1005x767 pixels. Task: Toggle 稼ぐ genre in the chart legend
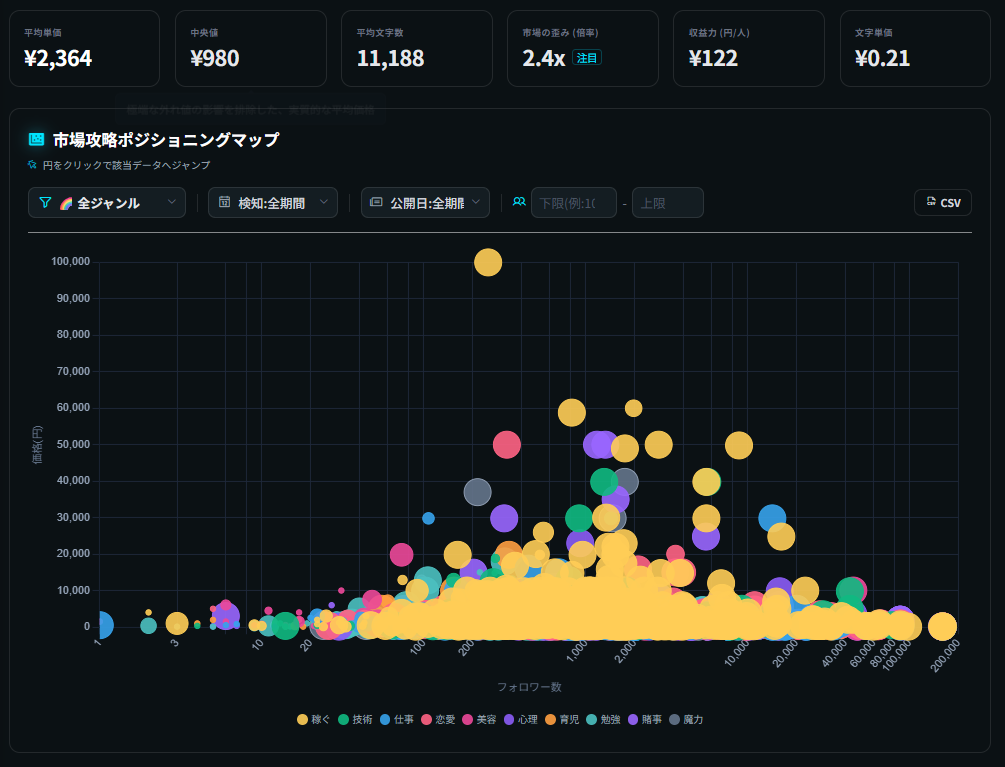316,719
